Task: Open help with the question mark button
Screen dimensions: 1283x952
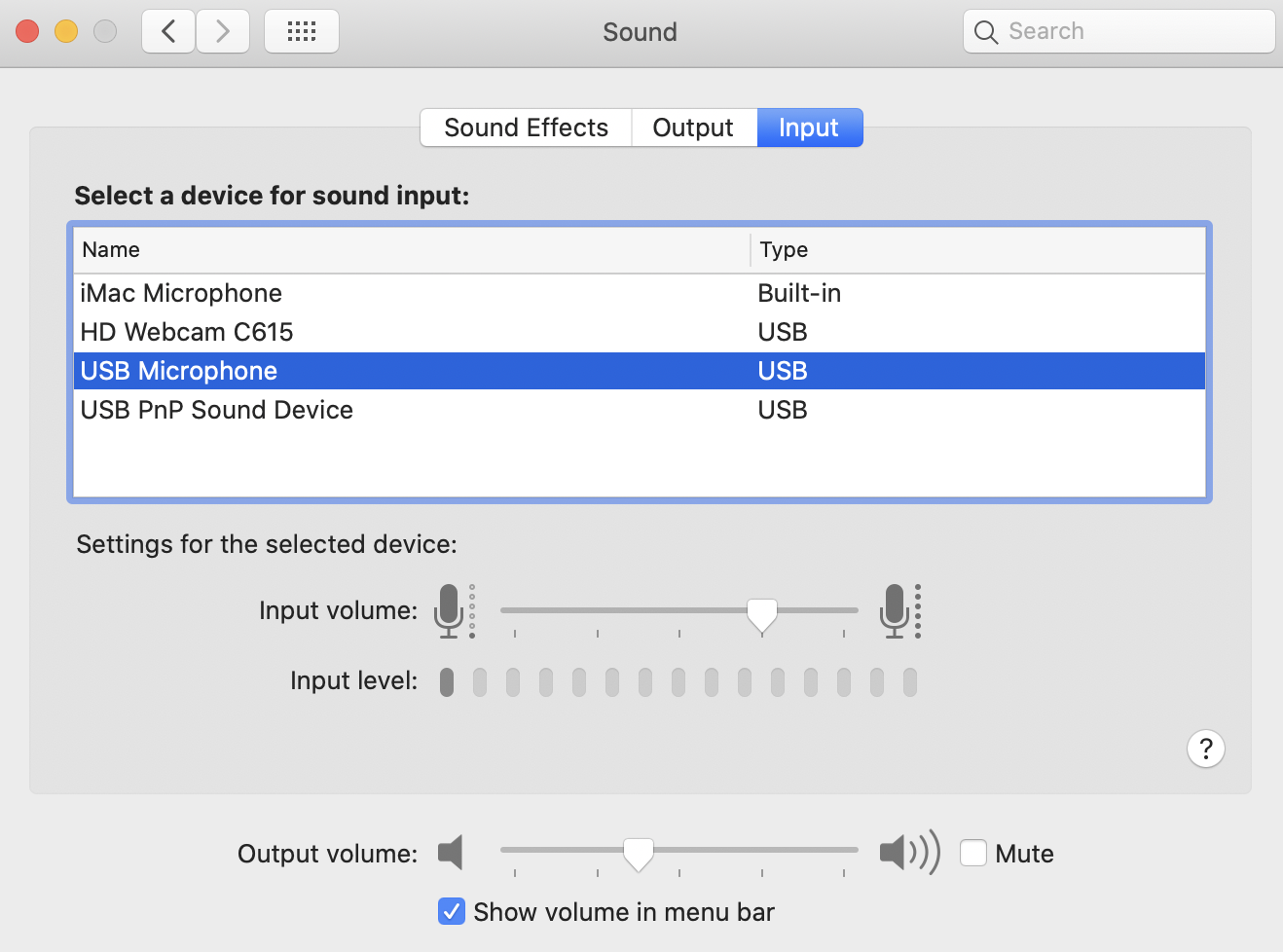Action: click(x=1205, y=749)
